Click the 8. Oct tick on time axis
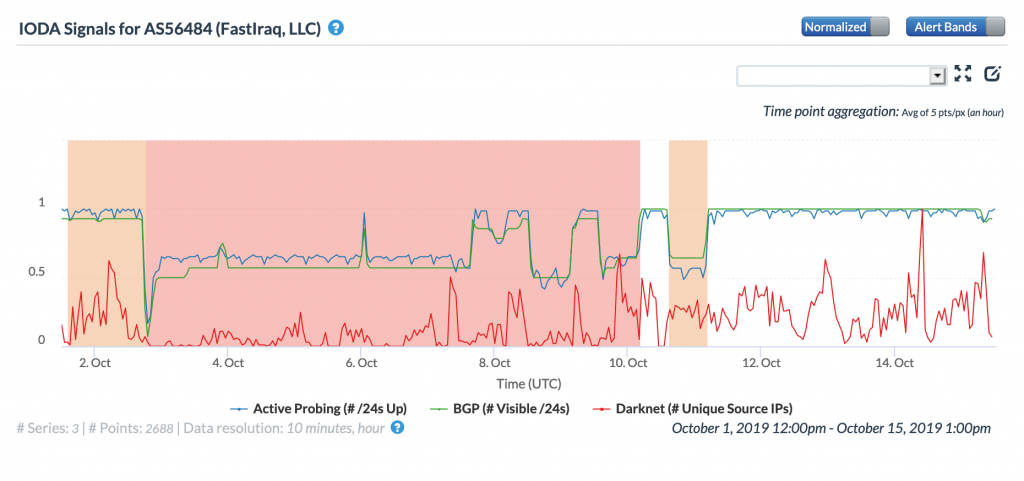 pyautogui.click(x=495, y=362)
